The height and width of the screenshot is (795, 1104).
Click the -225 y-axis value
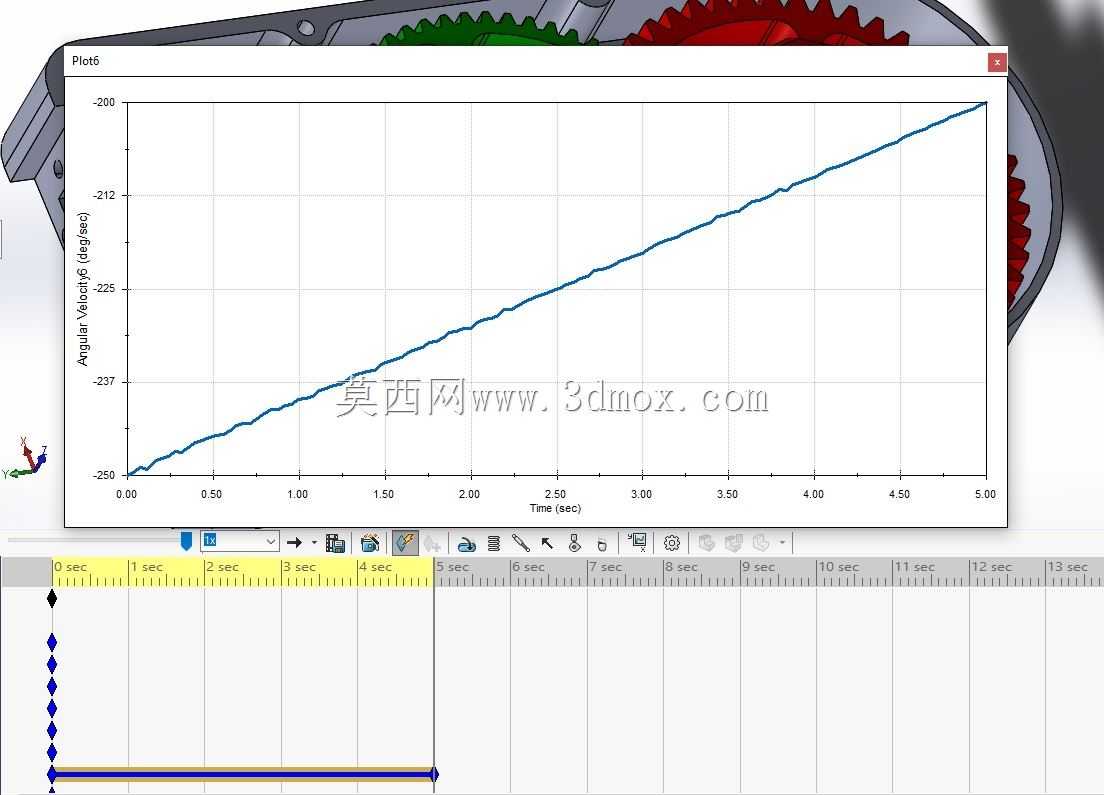pyautogui.click(x=104, y=289)
